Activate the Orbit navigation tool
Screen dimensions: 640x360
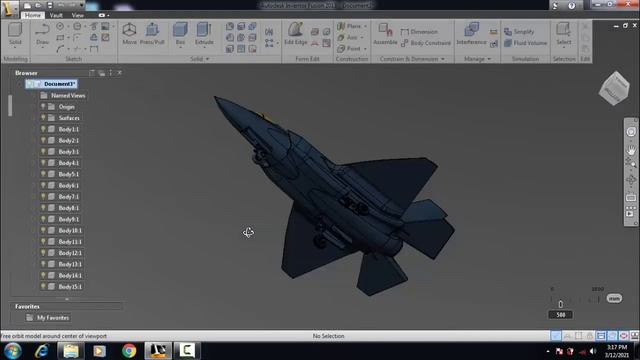631,180
